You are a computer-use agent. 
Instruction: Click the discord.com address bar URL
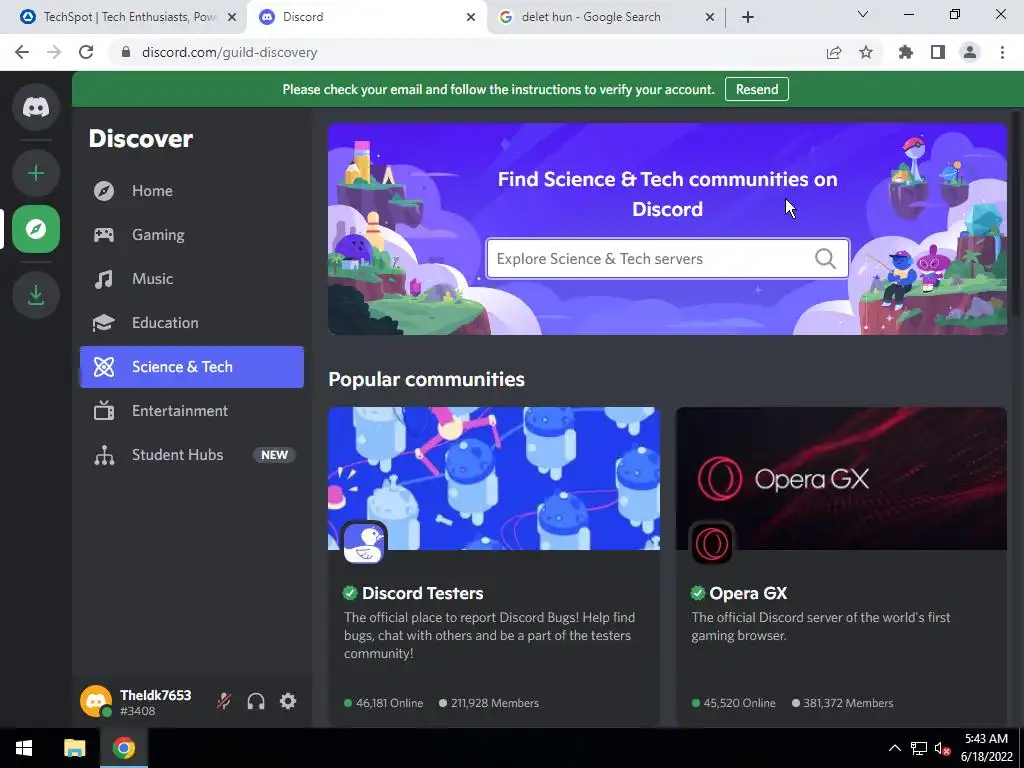[229, 52]
